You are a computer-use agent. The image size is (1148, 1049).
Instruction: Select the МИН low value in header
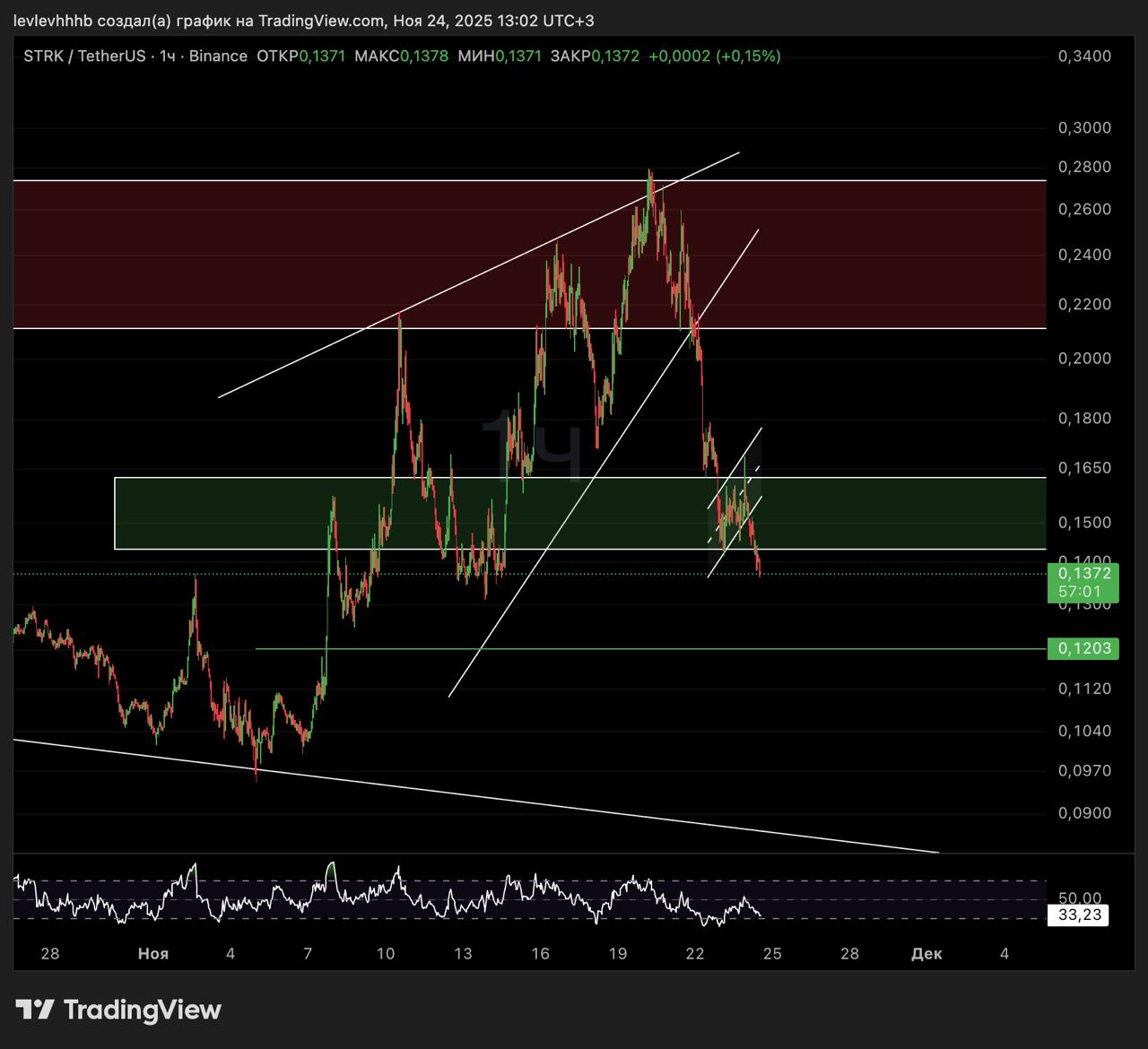coord(518,56)
